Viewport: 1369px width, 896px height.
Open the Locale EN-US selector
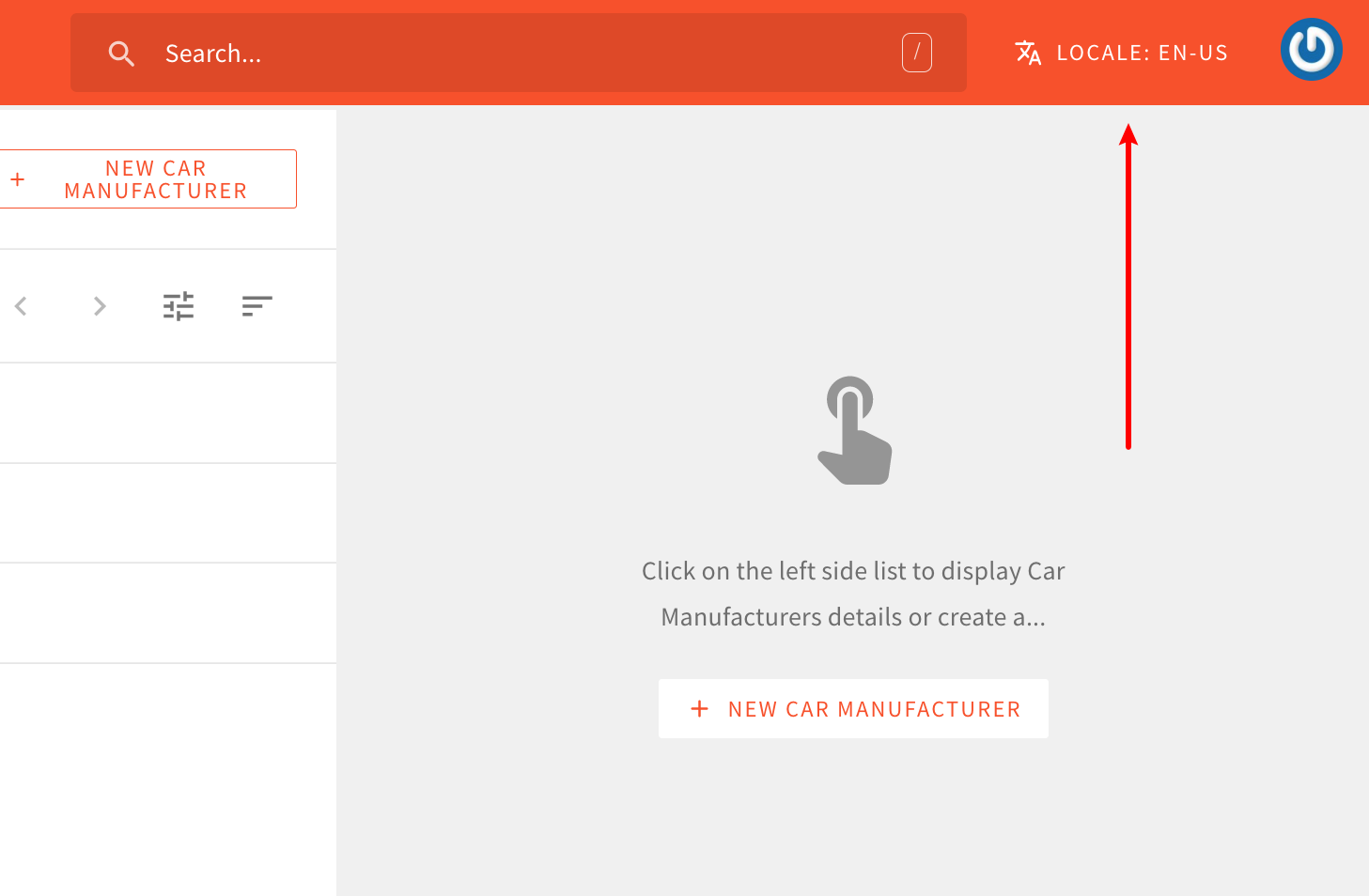pos(1143,53)
